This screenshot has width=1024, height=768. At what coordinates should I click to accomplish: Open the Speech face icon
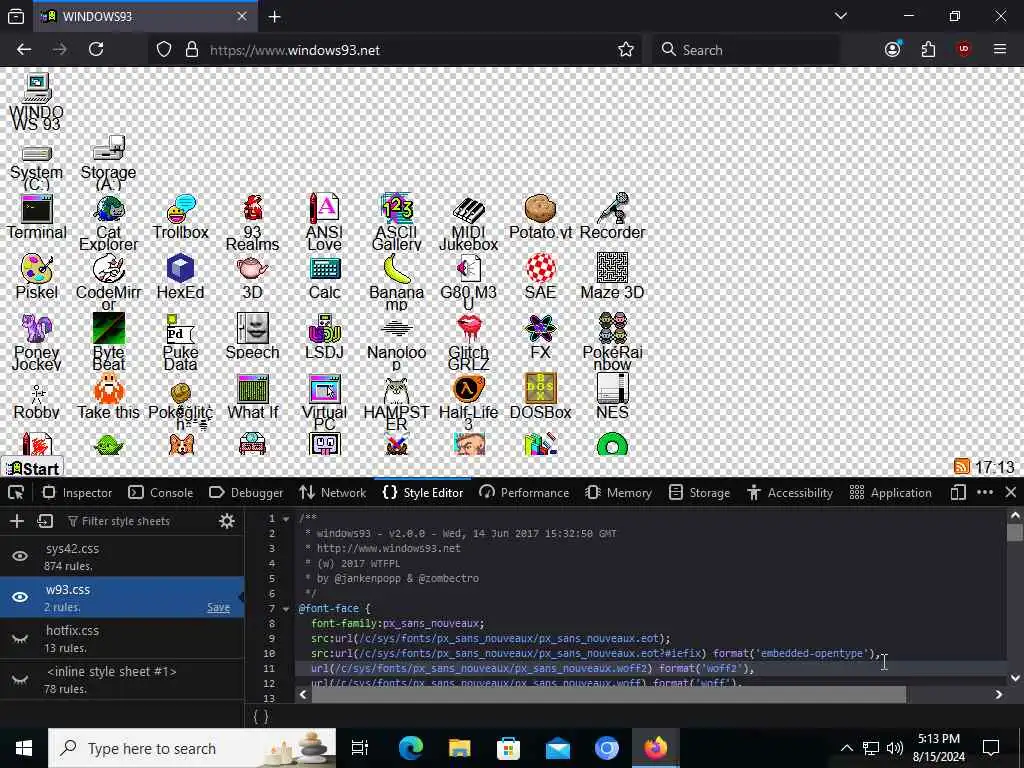[252, 338]
